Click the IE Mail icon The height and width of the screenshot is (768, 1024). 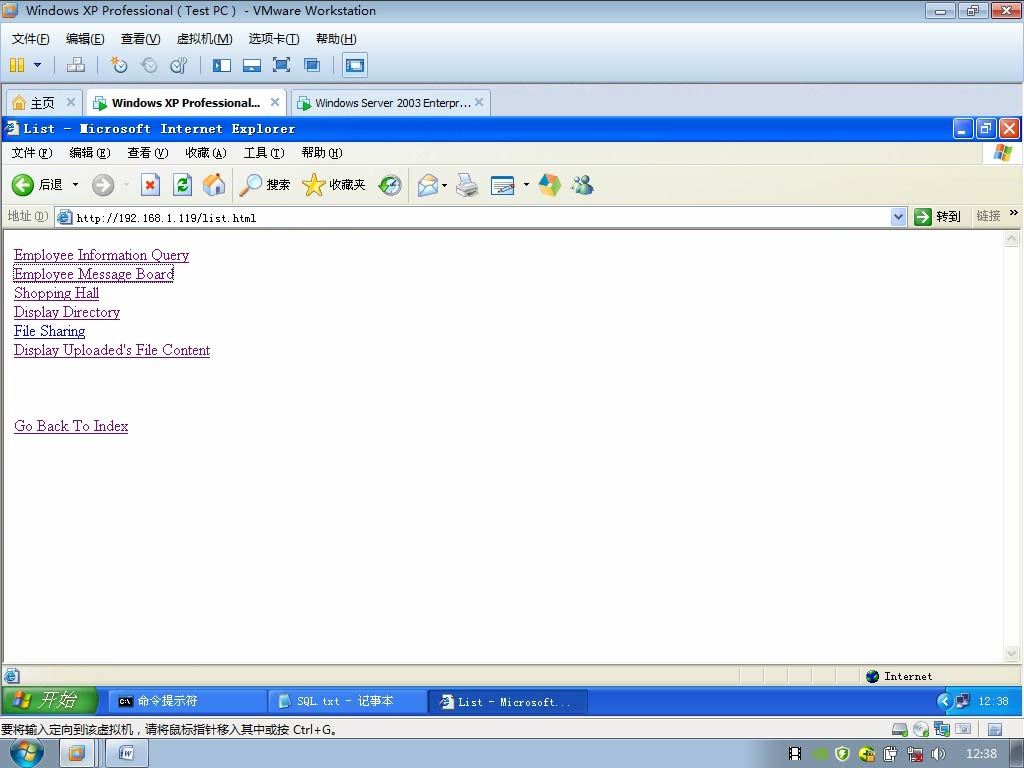[428, 185]
